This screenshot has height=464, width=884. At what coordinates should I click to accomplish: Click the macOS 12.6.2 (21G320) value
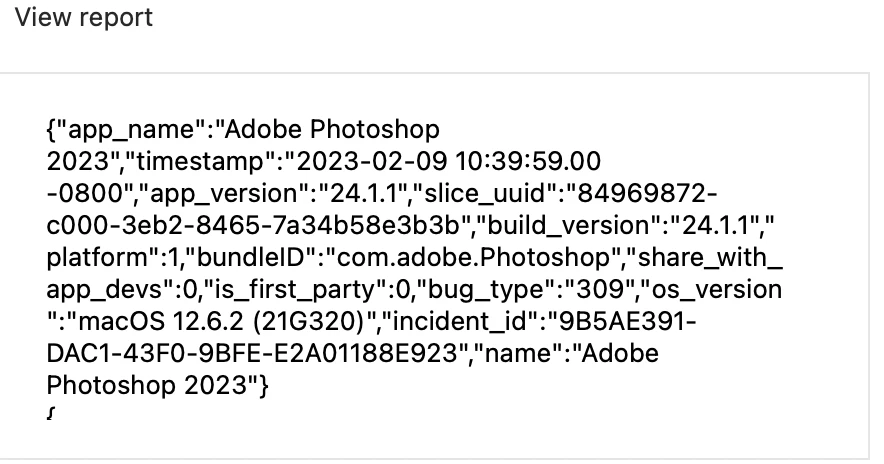coord(222,322)
